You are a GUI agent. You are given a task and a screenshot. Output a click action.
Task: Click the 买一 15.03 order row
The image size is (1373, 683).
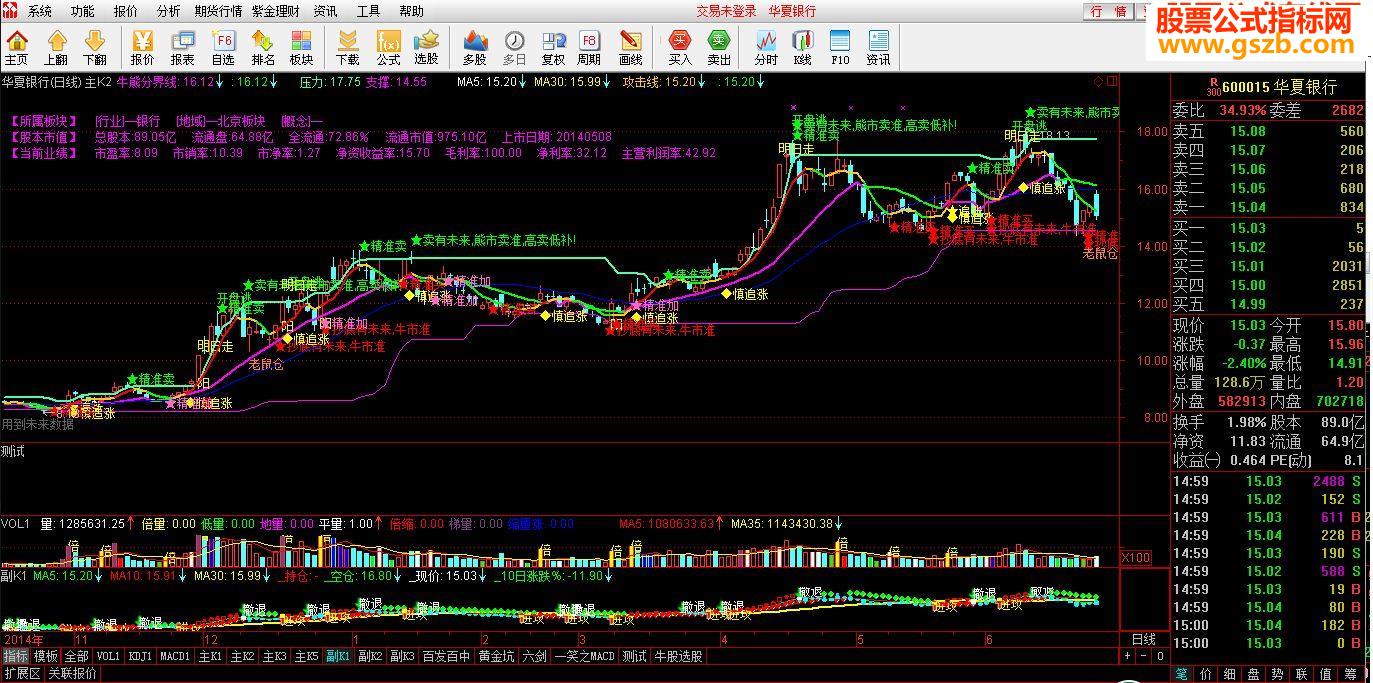[1268, 228]
